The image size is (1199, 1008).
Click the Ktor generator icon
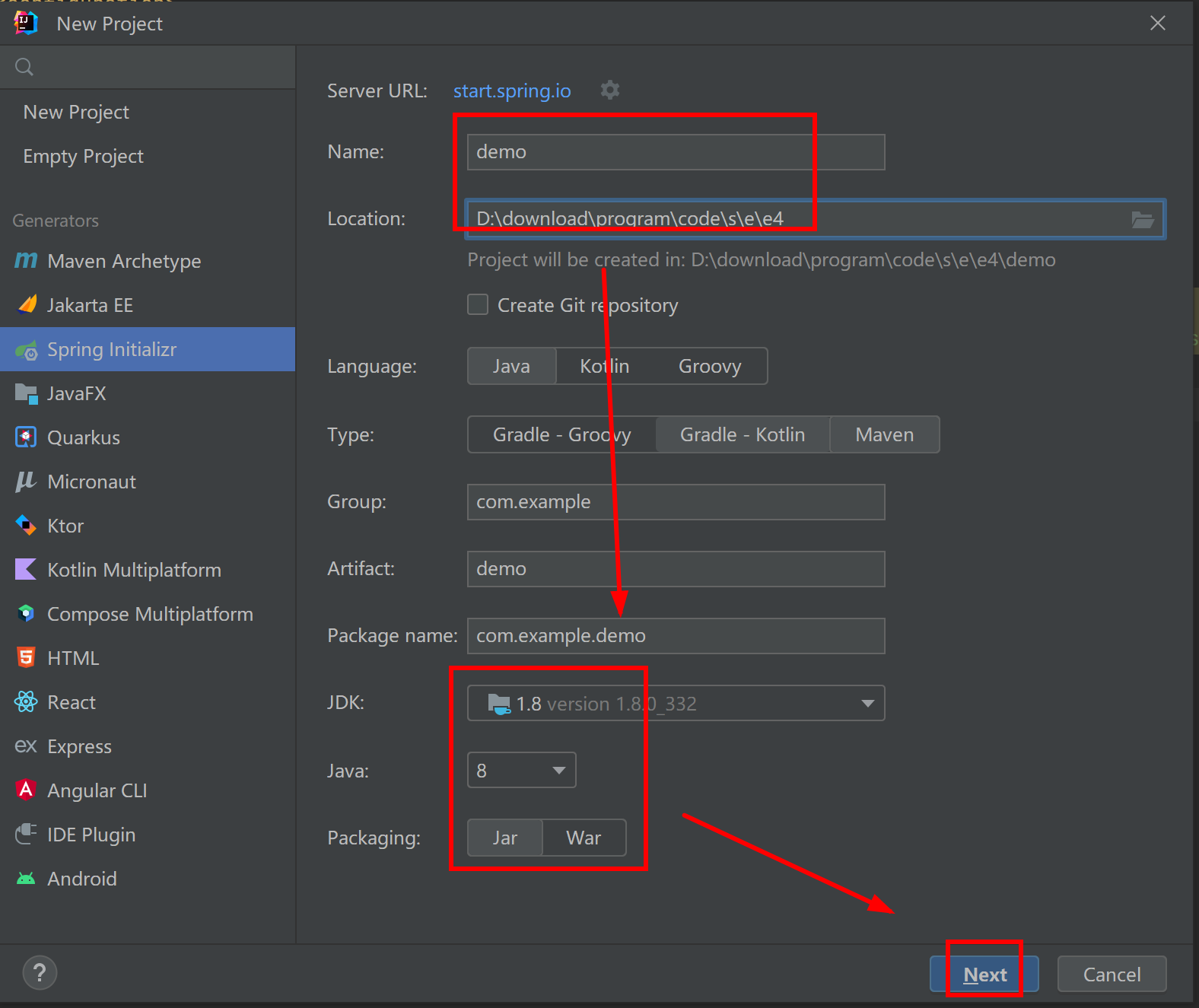[26, 526]
